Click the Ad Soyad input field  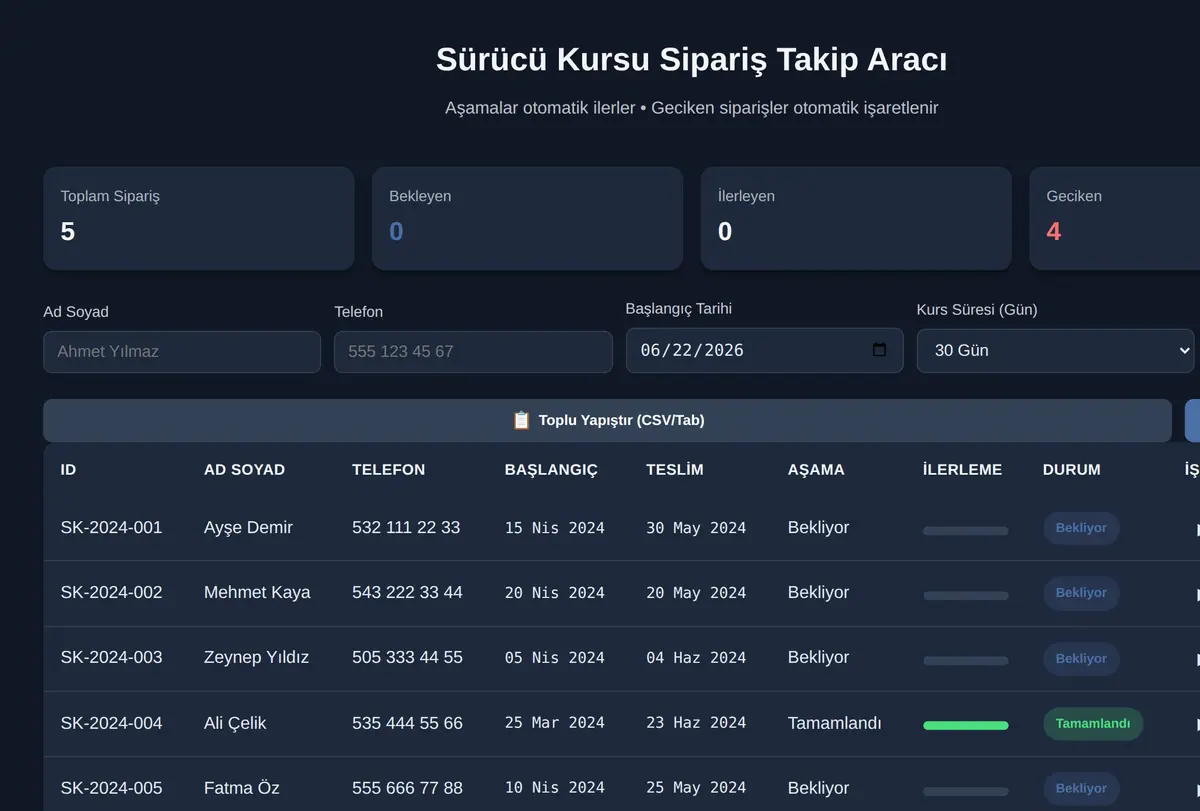[x=182, y=352]
